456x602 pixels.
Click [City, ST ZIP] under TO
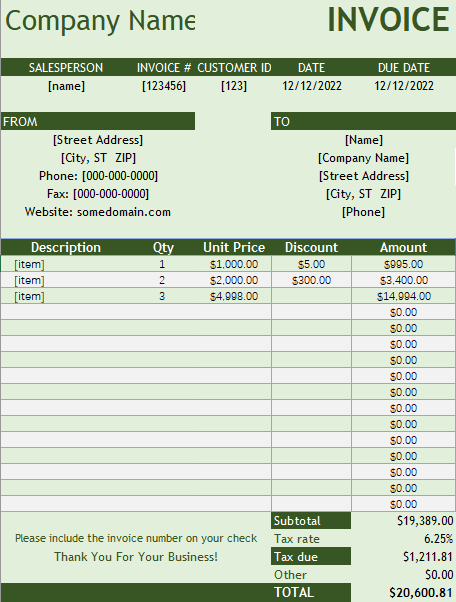(363, 194)
